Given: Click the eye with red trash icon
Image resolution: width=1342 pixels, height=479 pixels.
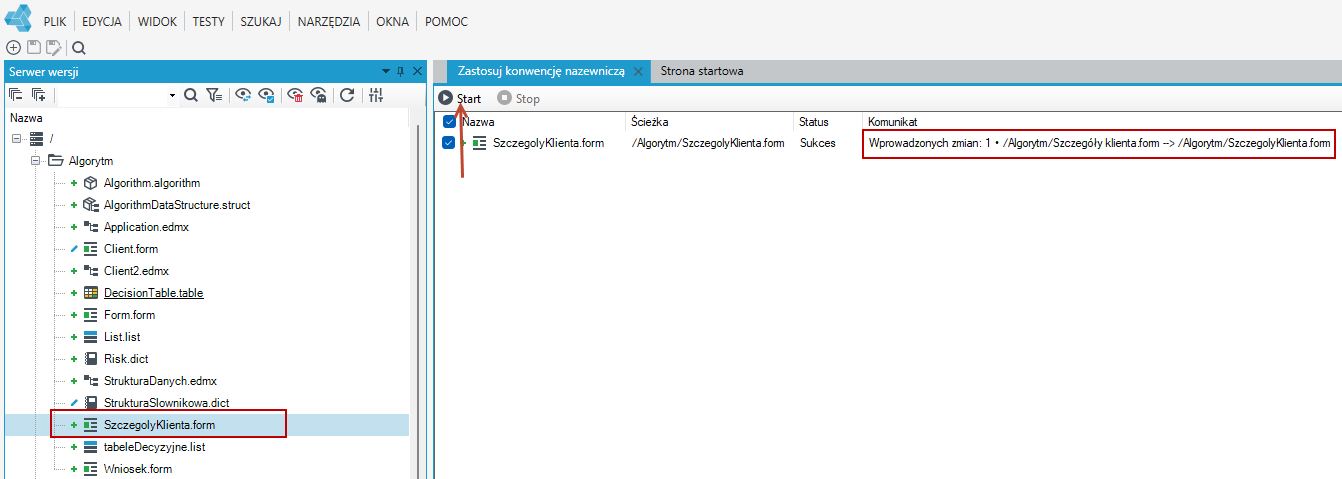Looking at the screenshot, I should point(296,95).
